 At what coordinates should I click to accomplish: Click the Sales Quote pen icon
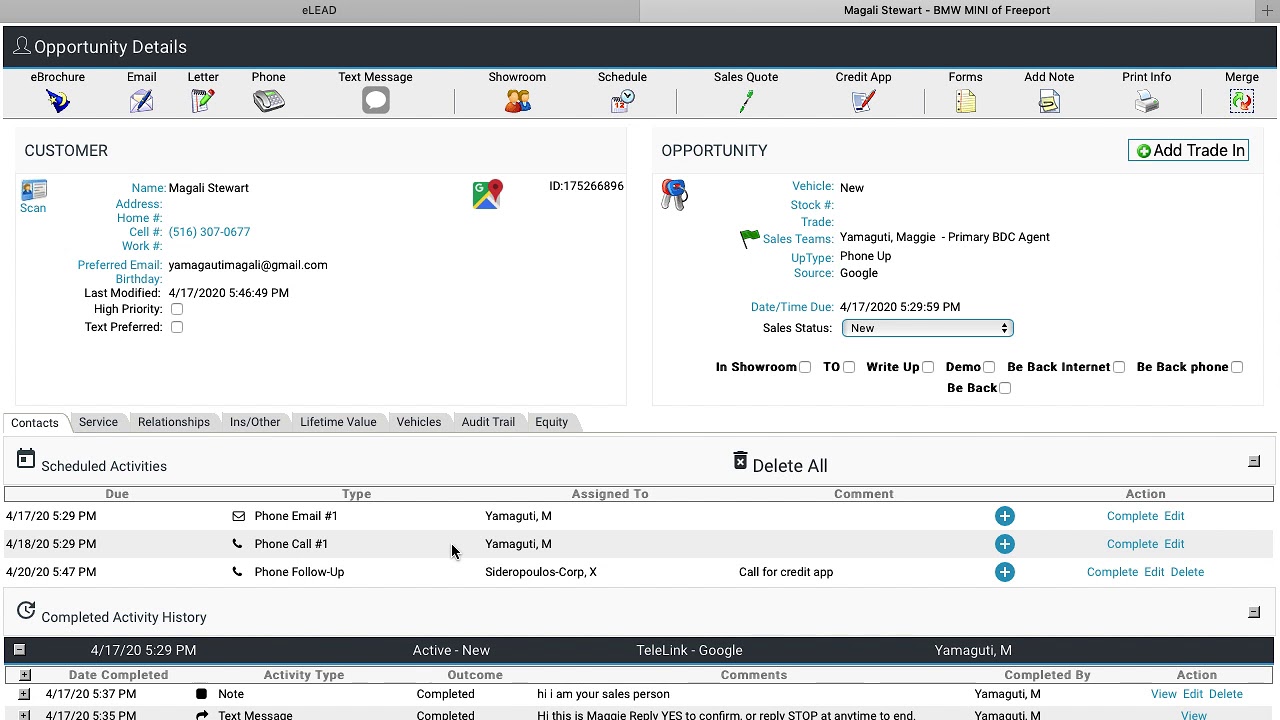point(746,101)
